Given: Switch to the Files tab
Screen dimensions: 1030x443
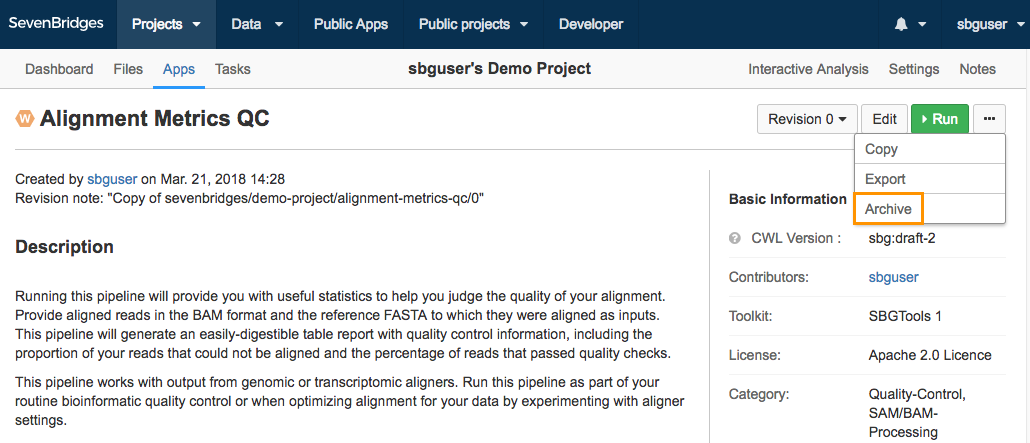Looking at the screenshot, I should 128,69.
